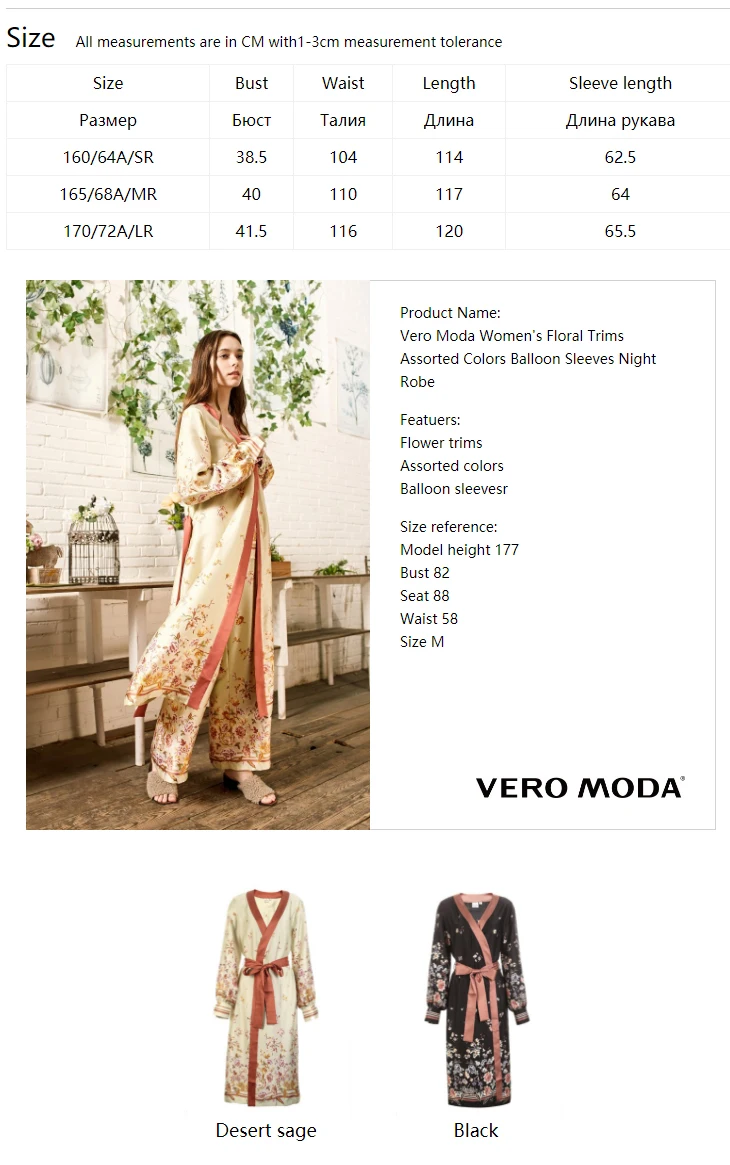Click the 165/68A/MR size row
Image resolution: width=730 pixels, height=1165 pixels.
(x=368, y=194)
